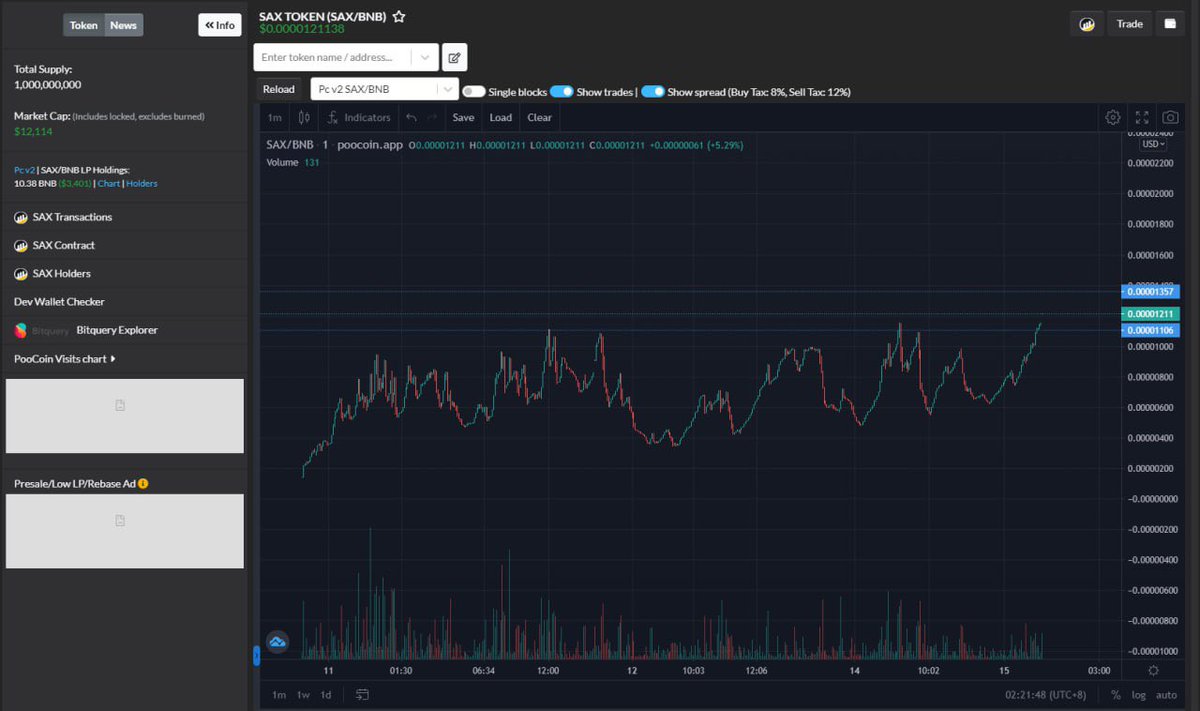
Task: Click the Reload button
Action: [x=279, y=89]
